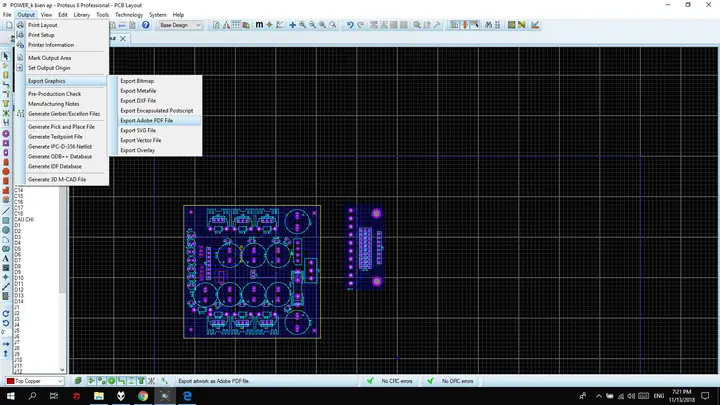Click the horizontal mirror arrow icon

tap(6, 344)
